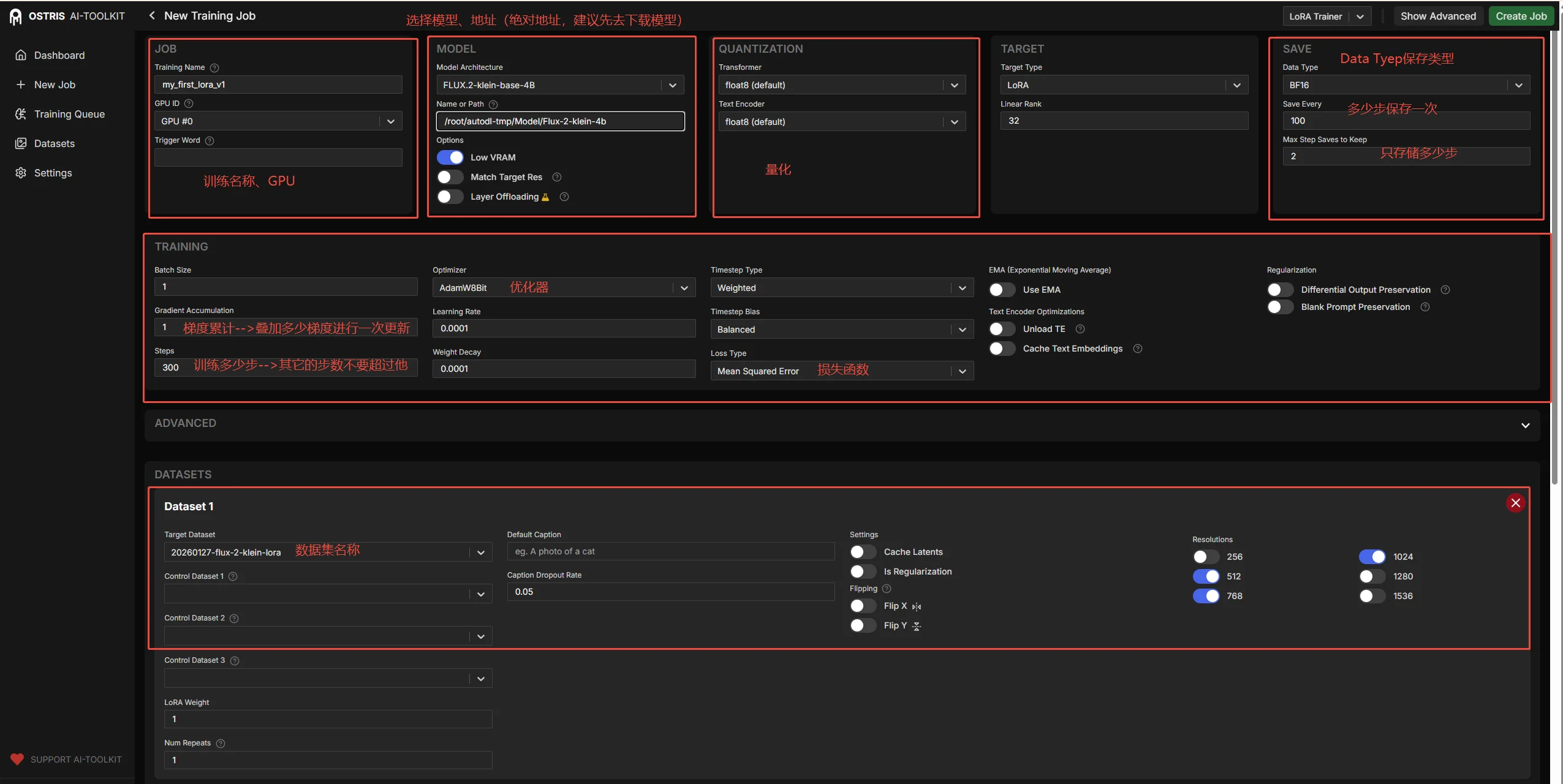Click the Trigger Word help icon
The height and width of the screenshot is (784, 1563).
(x=210, y=141)
